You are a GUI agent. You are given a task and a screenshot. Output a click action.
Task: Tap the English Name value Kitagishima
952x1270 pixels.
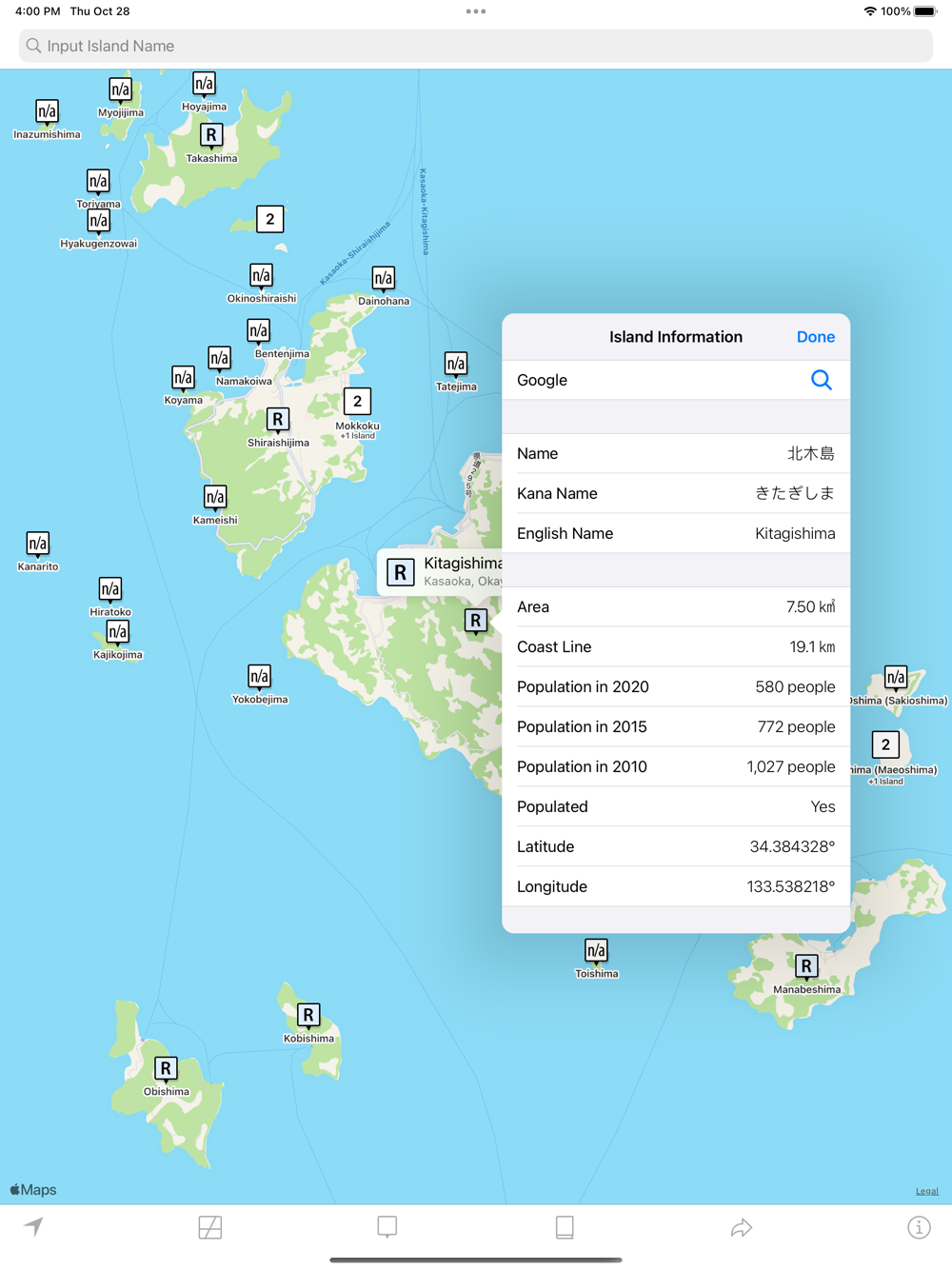(795, 533)
